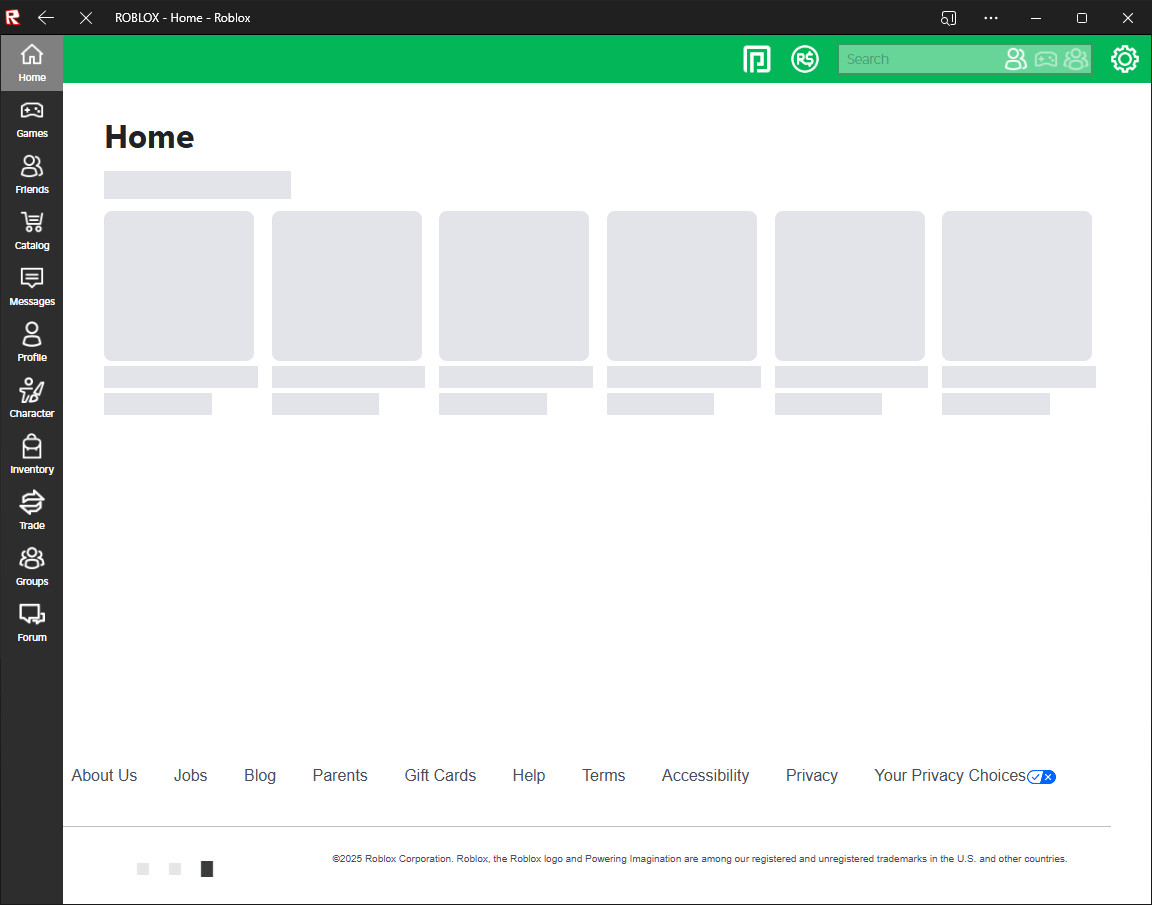Toggle the groups filter in the search bar
Viewport: 1152px width, 905px height.
coord(1076,59)
